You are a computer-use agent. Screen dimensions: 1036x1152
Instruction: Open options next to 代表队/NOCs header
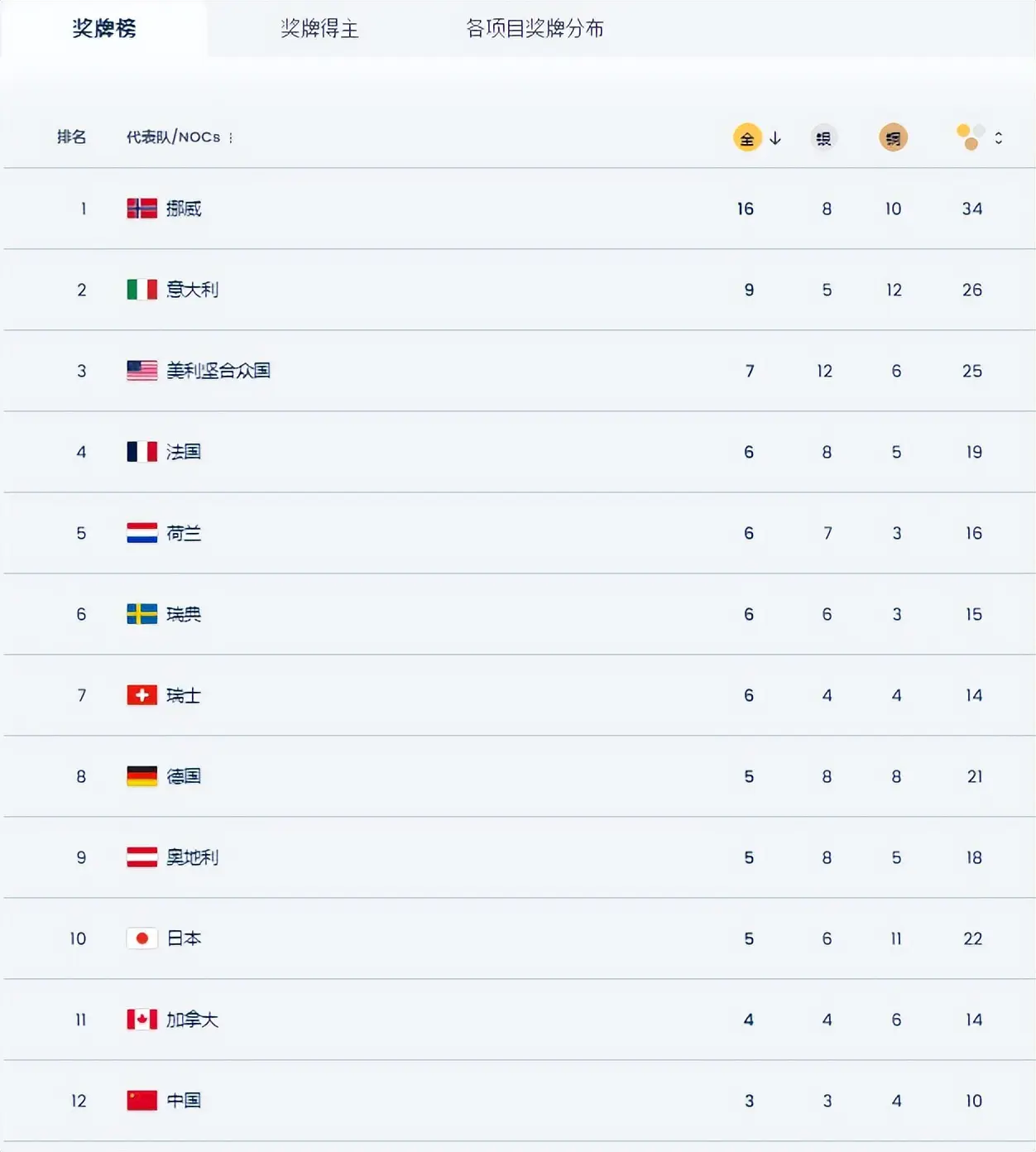(231, 138)
